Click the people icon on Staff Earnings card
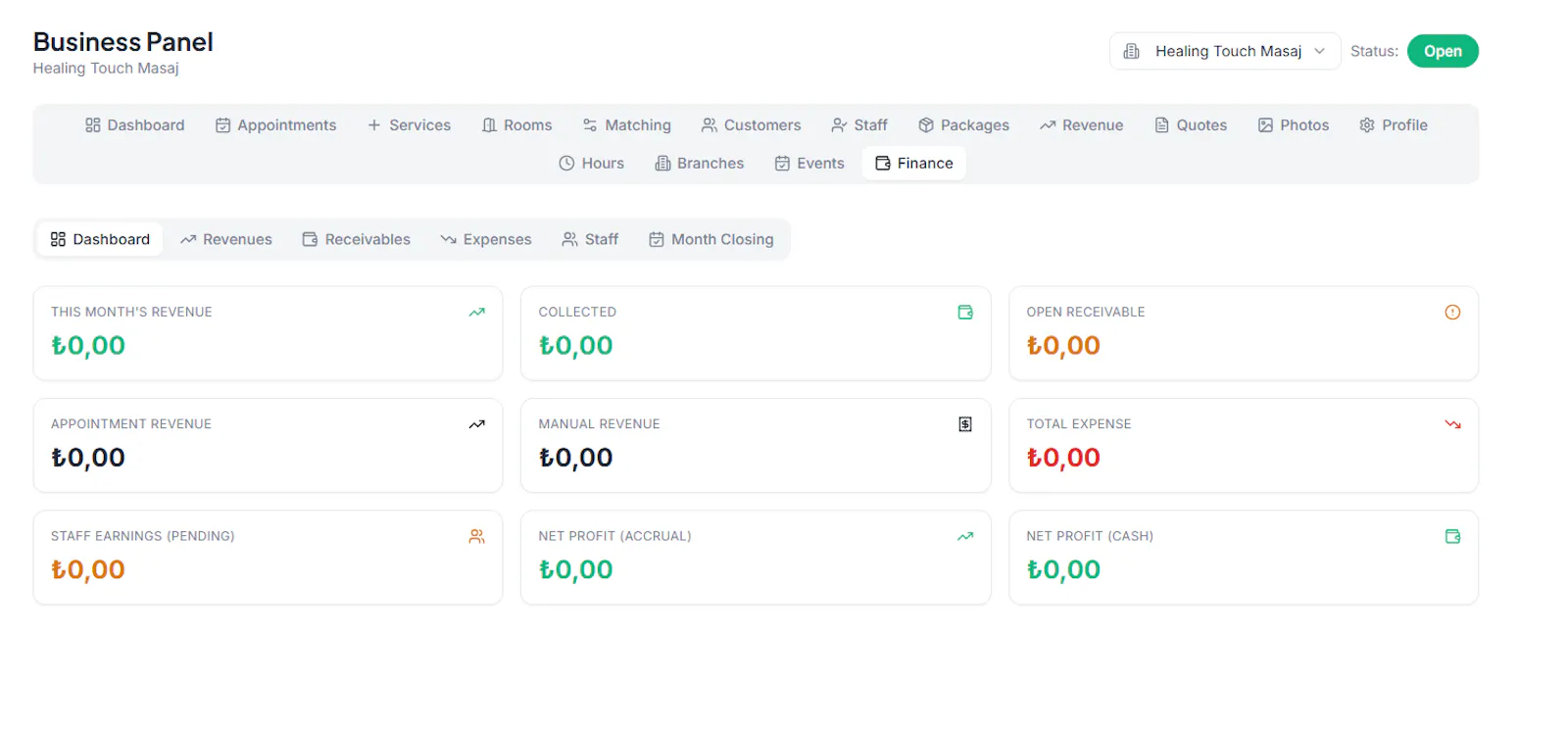 [477, 537]
